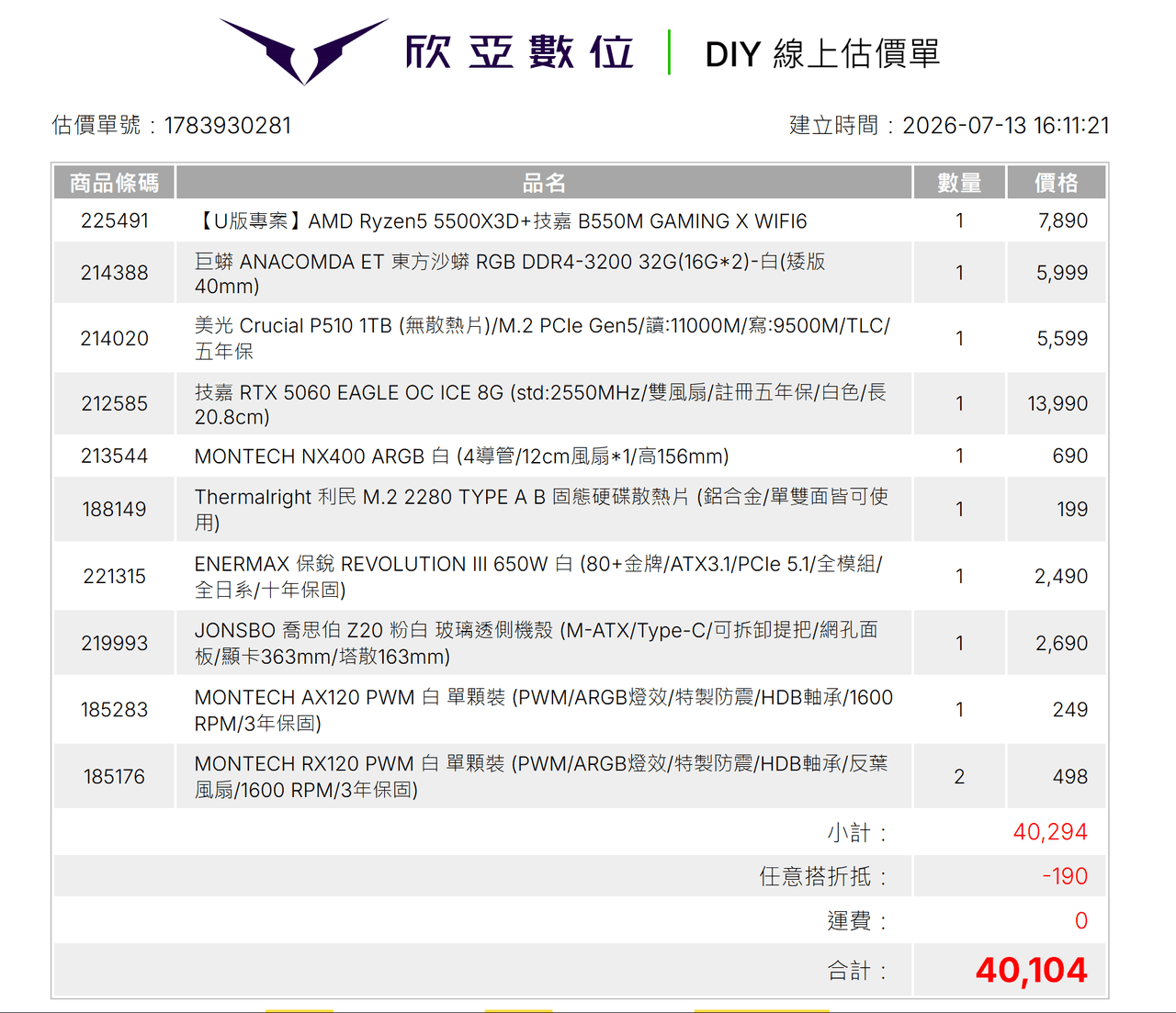Viewport: 1176px width, 1013px height.
Task: Click quantity 1 in the JONSBO Z20 row
Action: coord(959,643)
